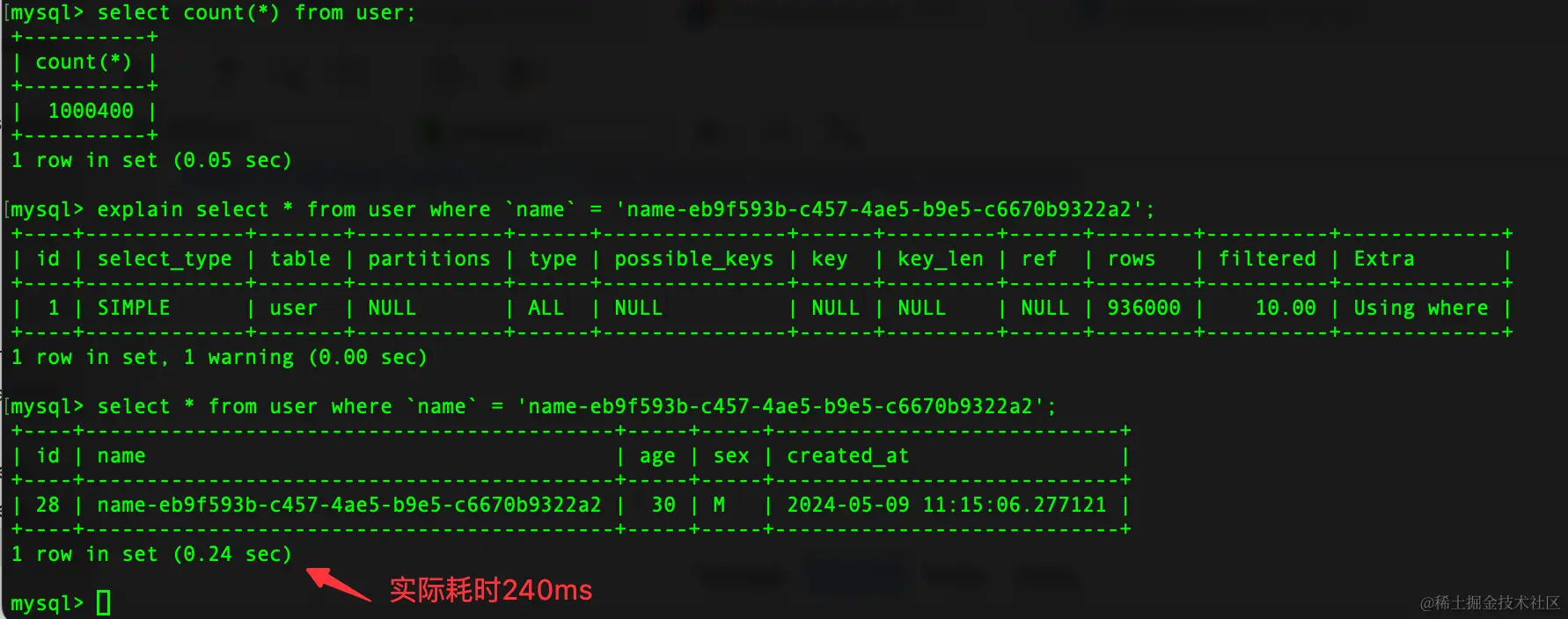
Task: Click the terminal cursor after the final mysql prompt
Action: [104, 603]
